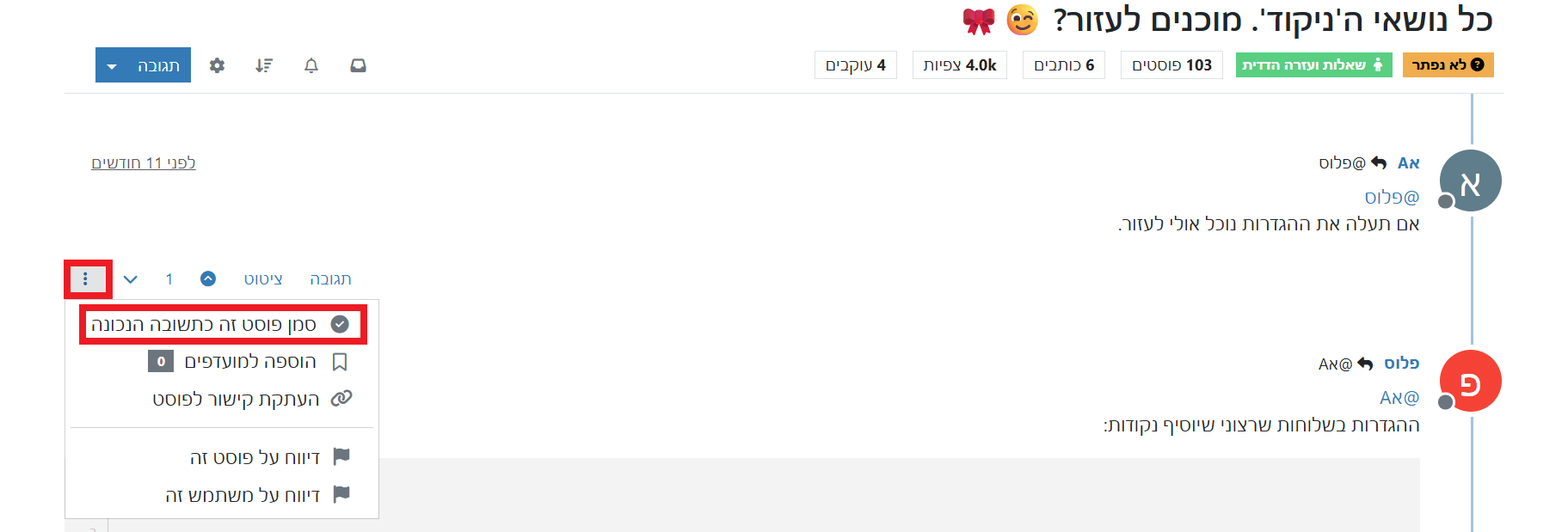
Task: Open the post sort order icon
Action: (x=264, y=65)
